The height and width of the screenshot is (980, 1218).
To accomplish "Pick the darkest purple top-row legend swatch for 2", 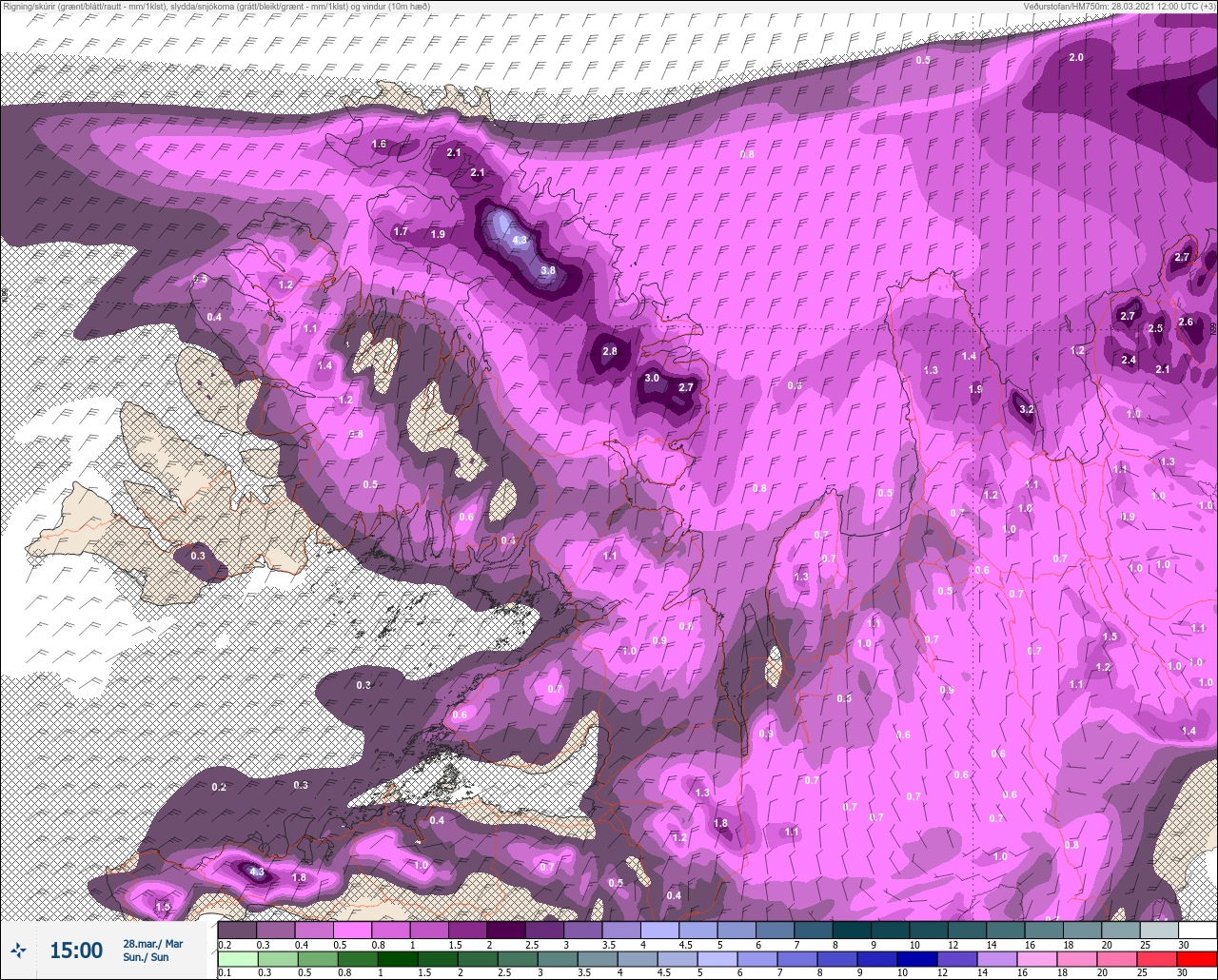I will [x=506, y=930].
